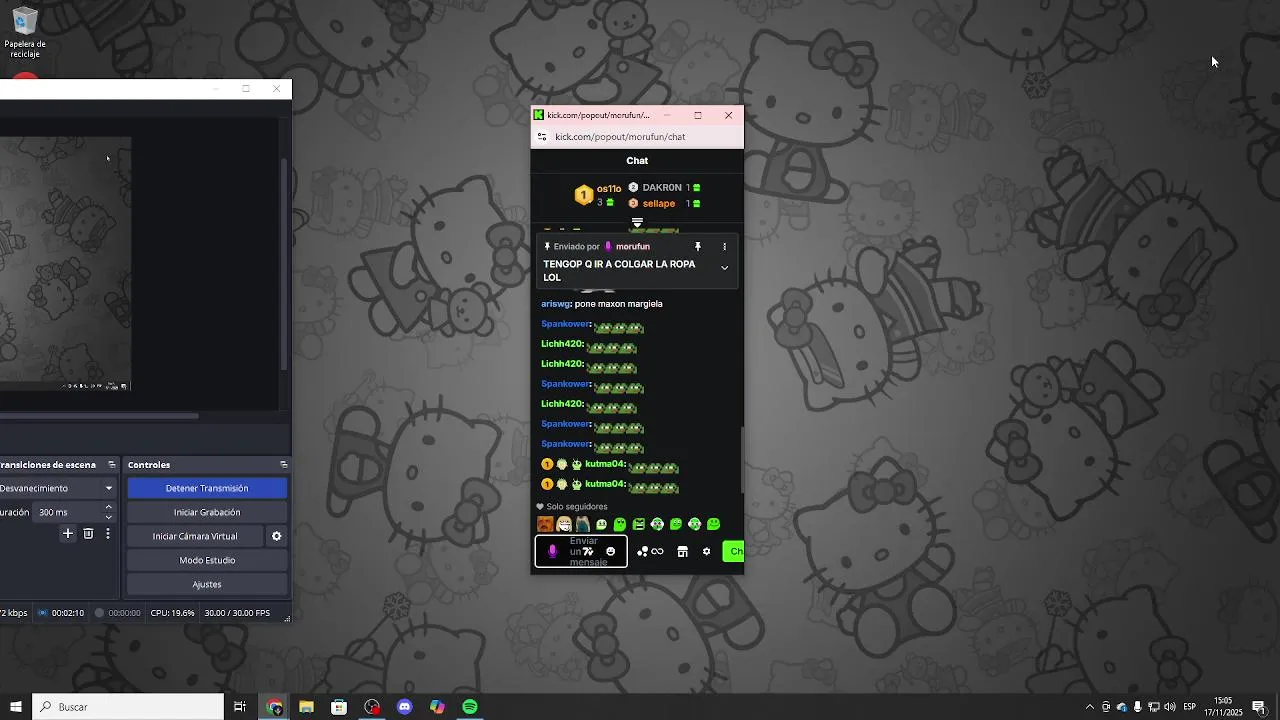This screenshot has height=720, width=1280.
Task: Click os11o in the gift leaderboard
Action: [x=609, y=188]
